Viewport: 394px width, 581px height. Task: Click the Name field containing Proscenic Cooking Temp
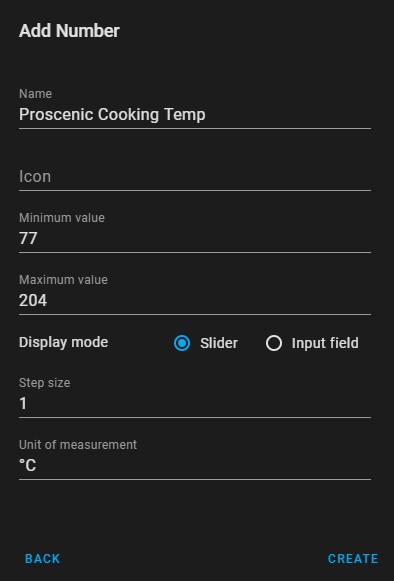coord(195,107)
